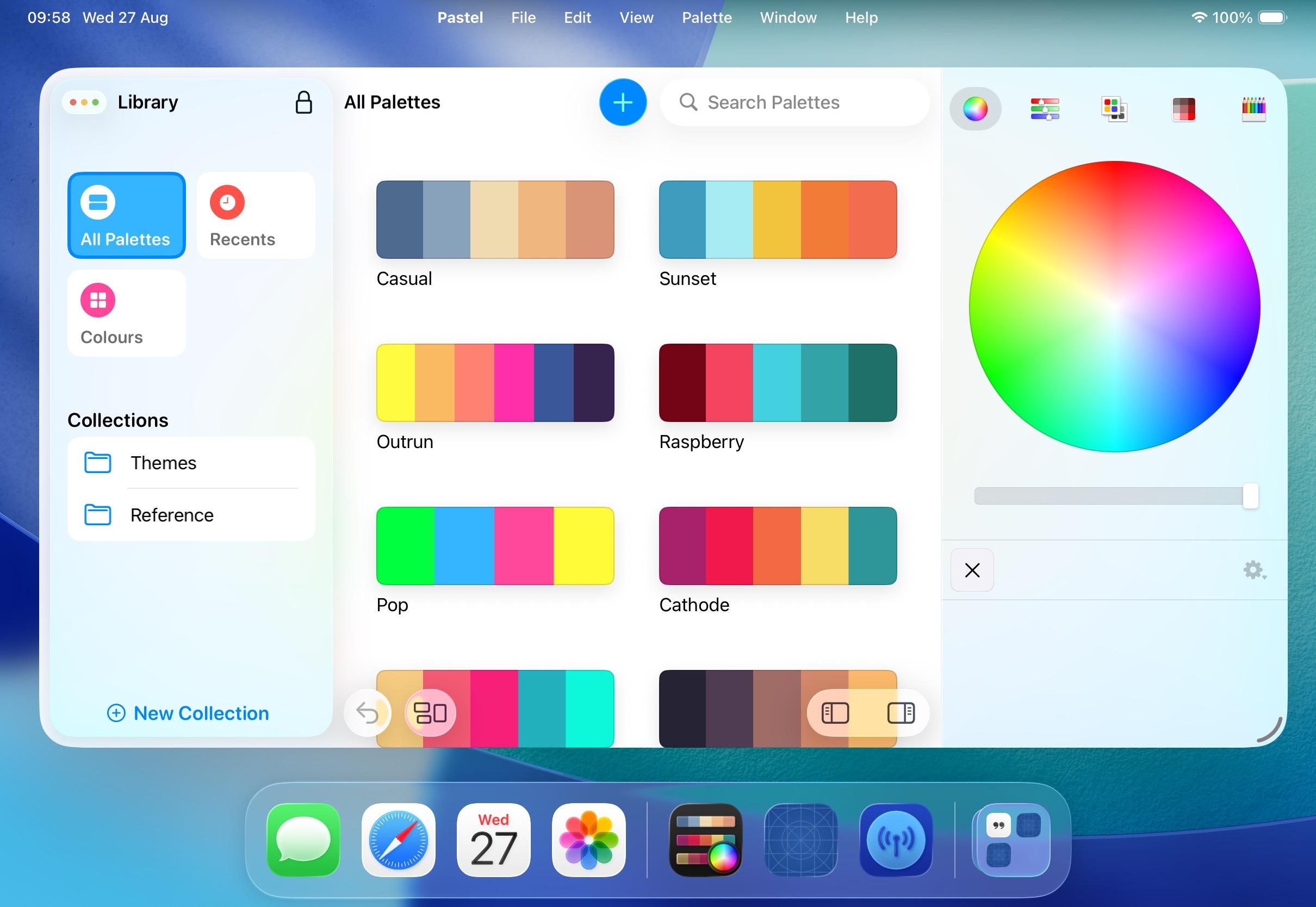The height and width of the screenshot is (907, 1316).
Task: Click the Colours grid icon
Action: [98, 300]
